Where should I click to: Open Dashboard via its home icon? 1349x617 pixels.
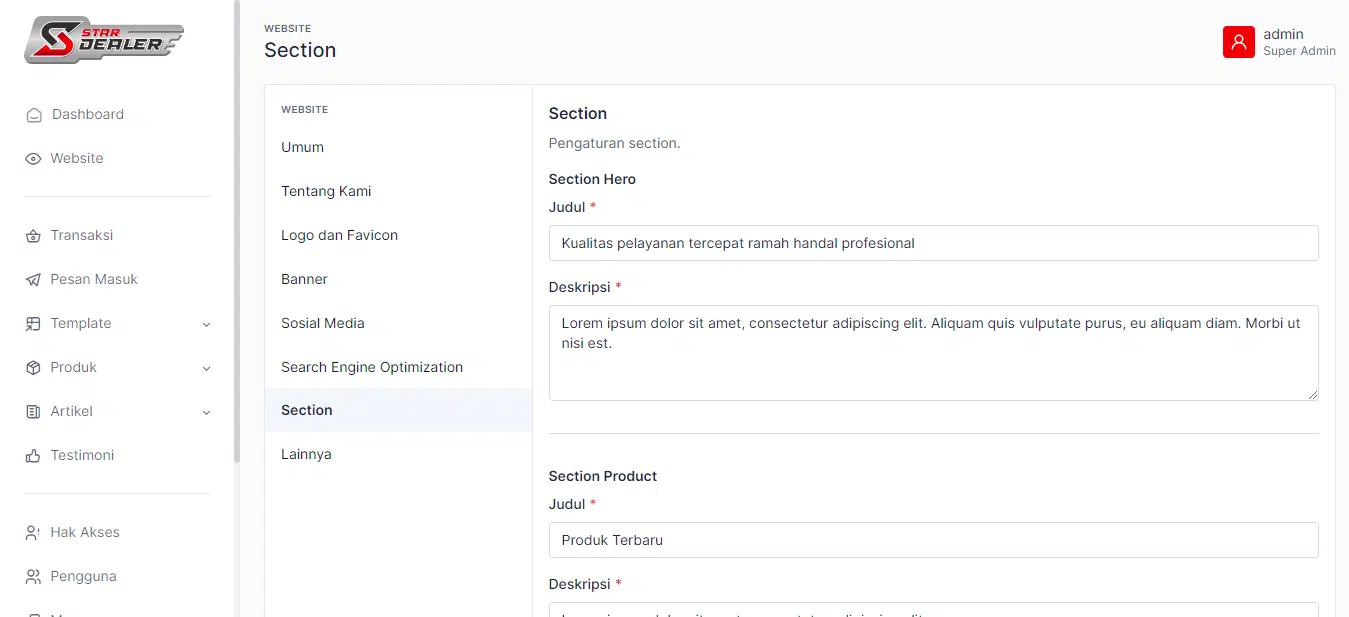(34, 115)
